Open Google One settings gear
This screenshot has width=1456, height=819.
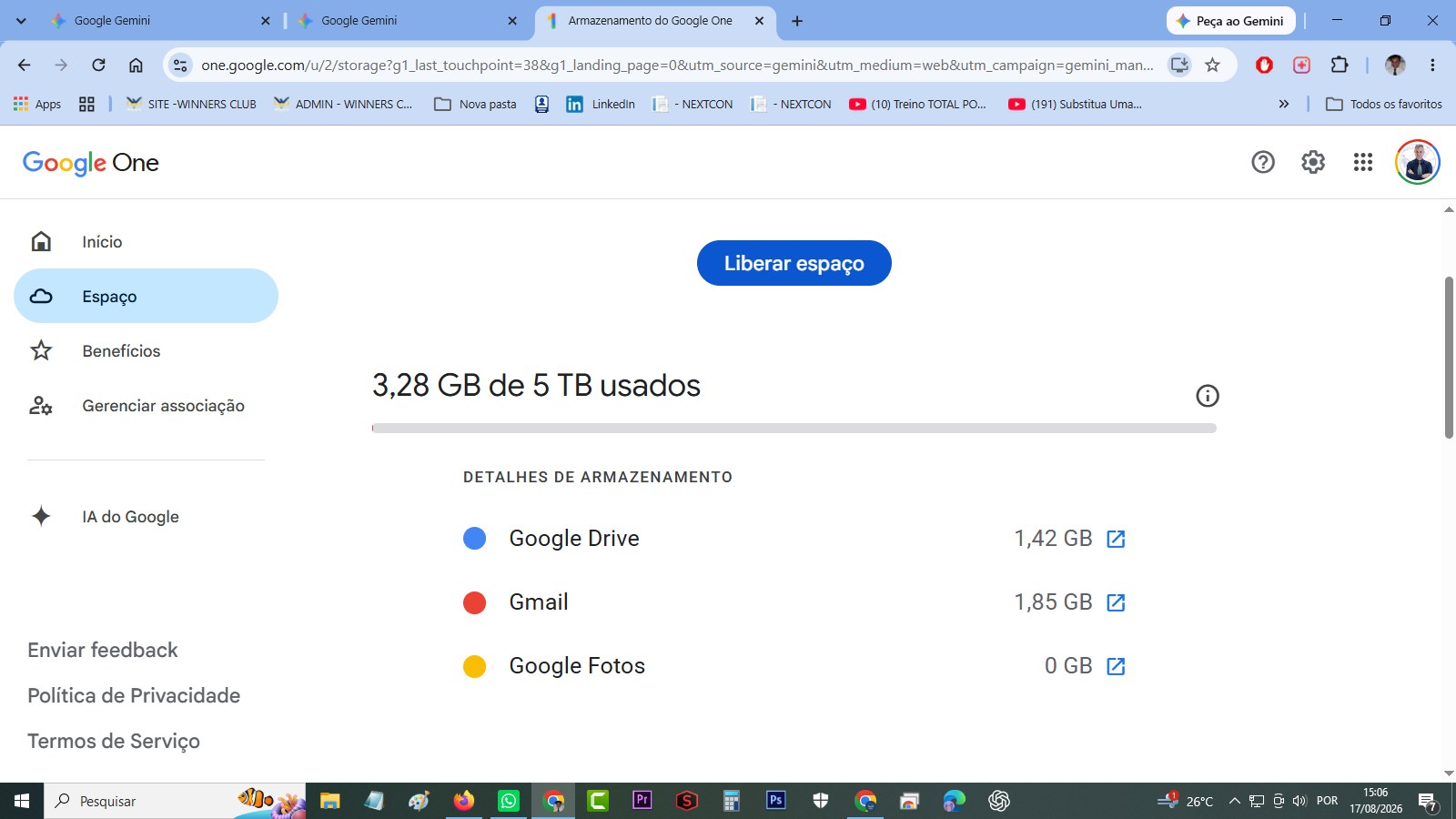click(1313, 162)
